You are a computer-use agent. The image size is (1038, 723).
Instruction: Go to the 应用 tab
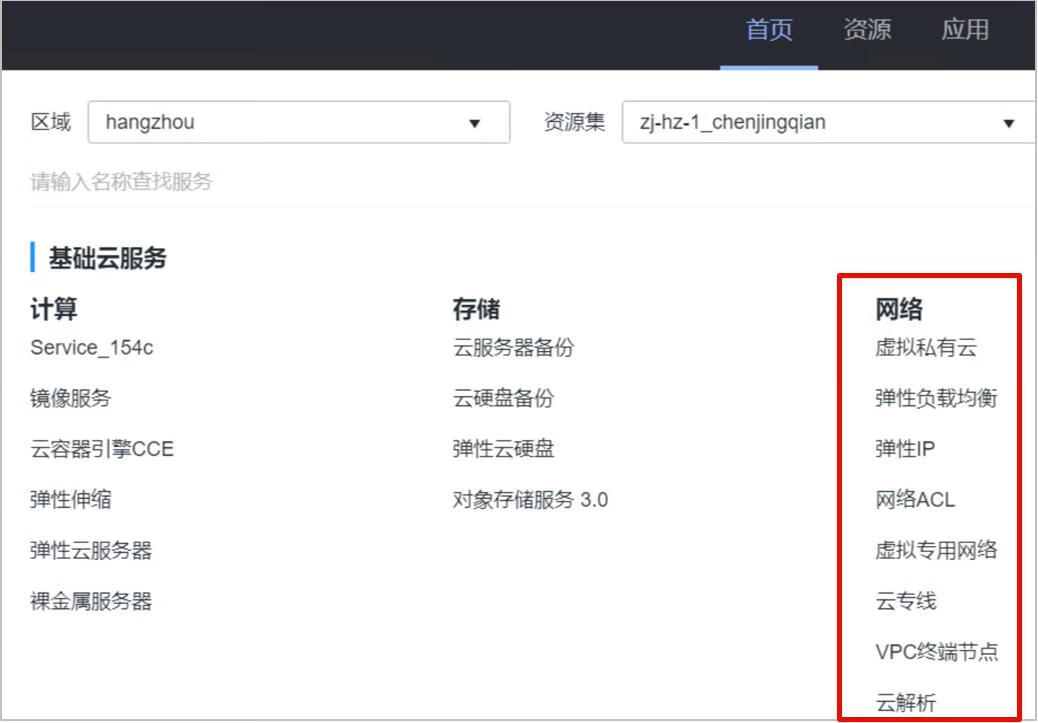[965, 30]
